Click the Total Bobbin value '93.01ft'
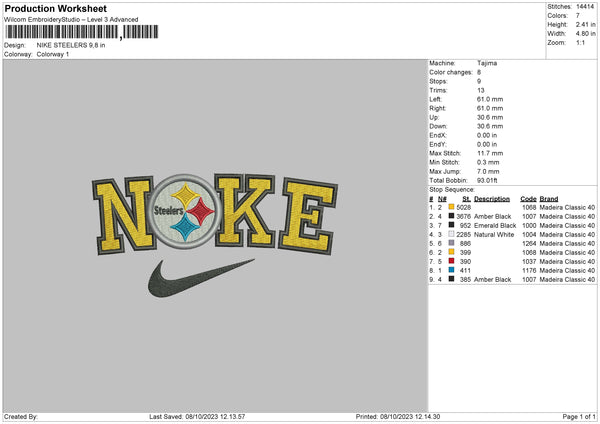The height and width of the screenshot is (424, 600). coord(487,181)
